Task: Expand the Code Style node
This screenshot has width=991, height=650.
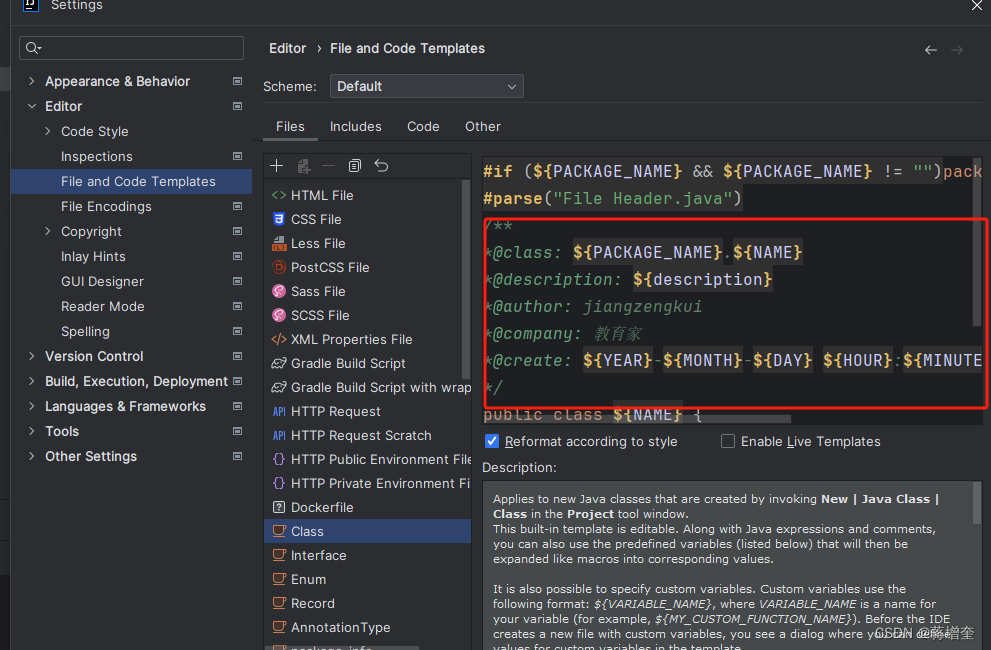Action: (47, 132)
